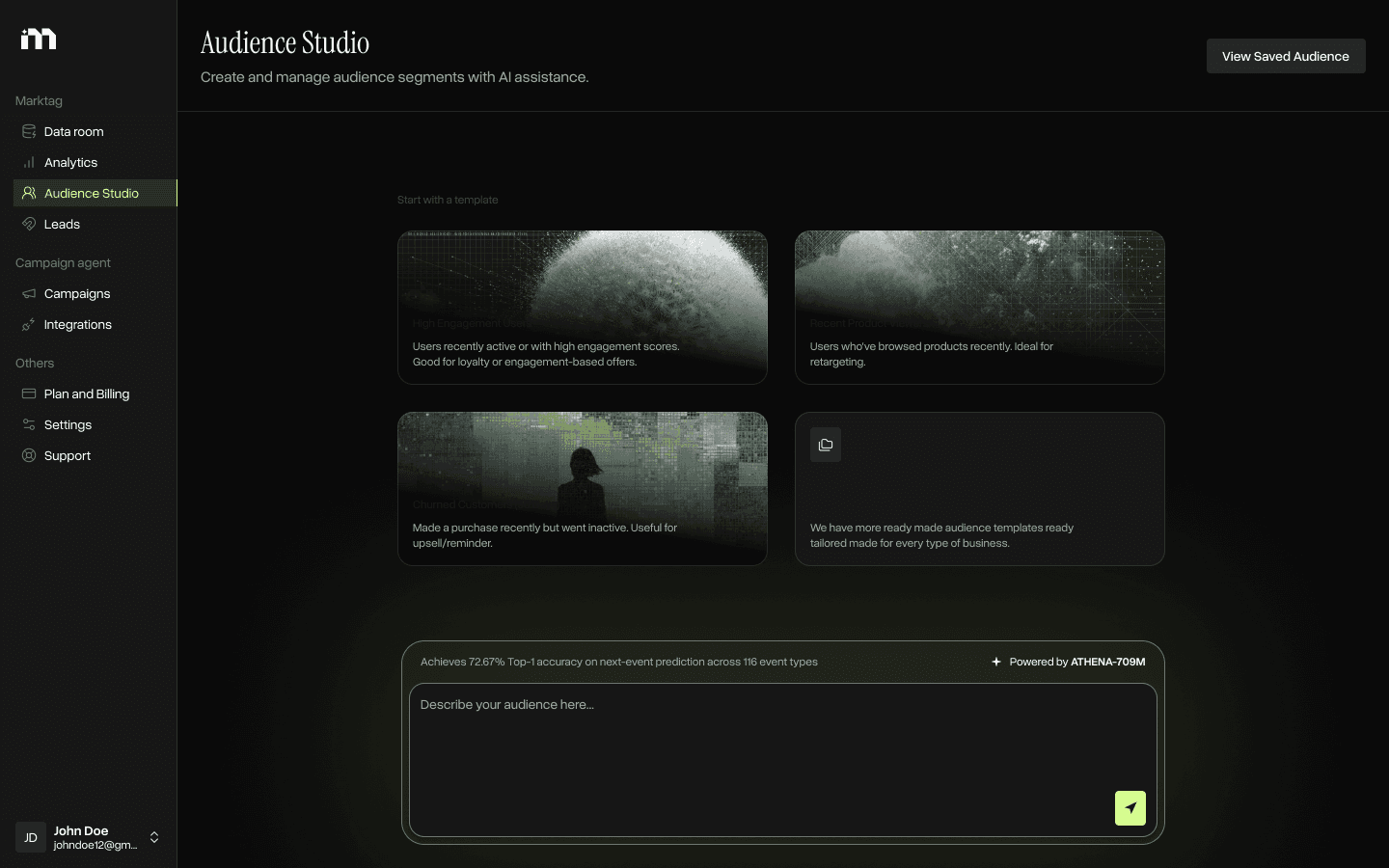Click the Campaigns megaphone icon
Screen dimensions: 1389x868
pyautogui.click(x=29, y=293)
